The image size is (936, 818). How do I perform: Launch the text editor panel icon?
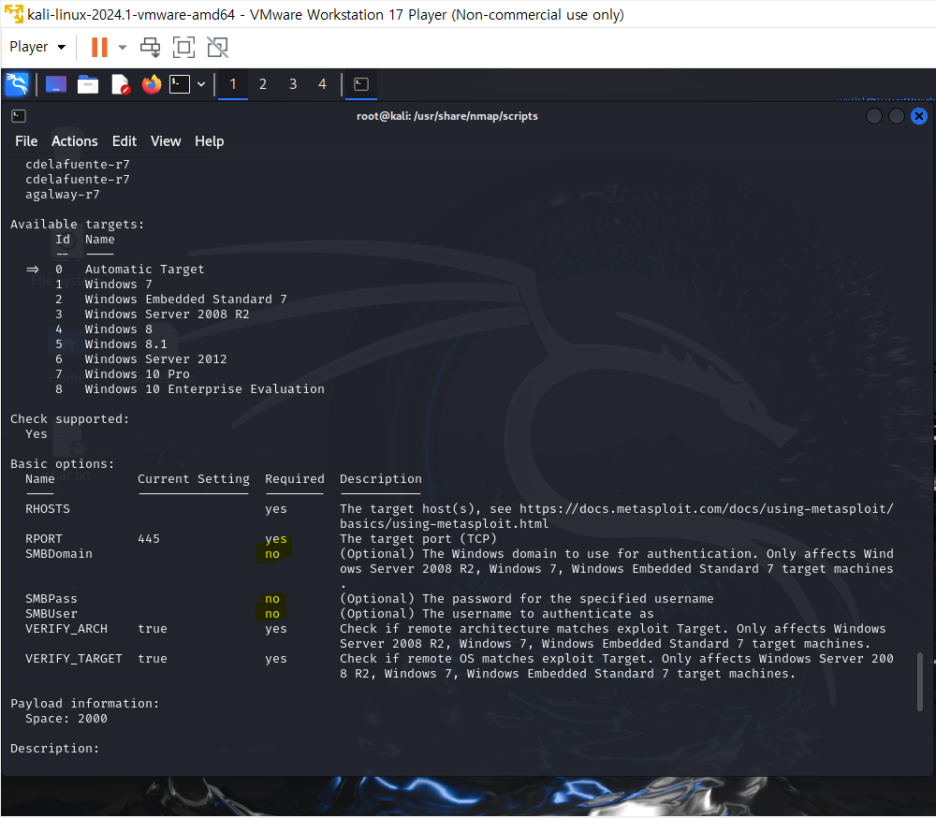click(120, 84)
